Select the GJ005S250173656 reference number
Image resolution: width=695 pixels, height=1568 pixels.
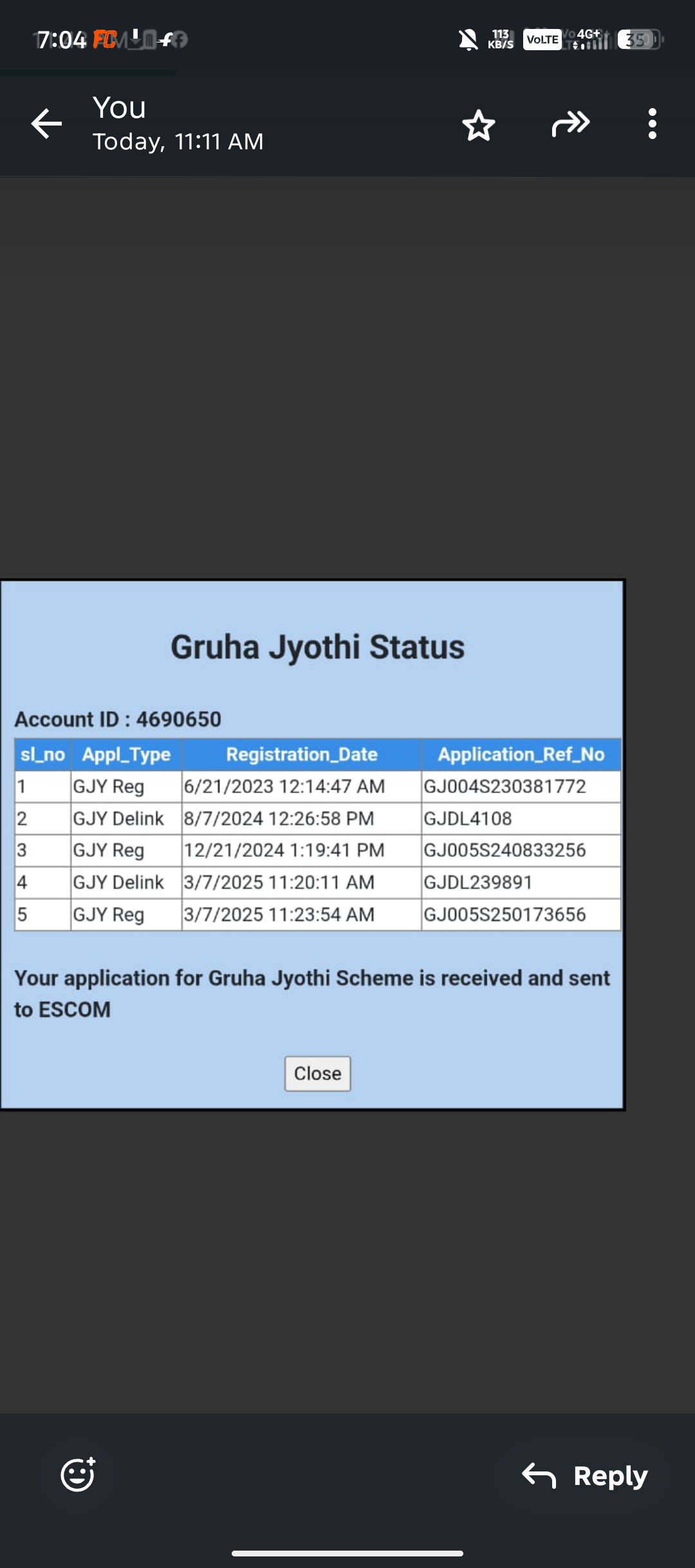pos(505,915)
